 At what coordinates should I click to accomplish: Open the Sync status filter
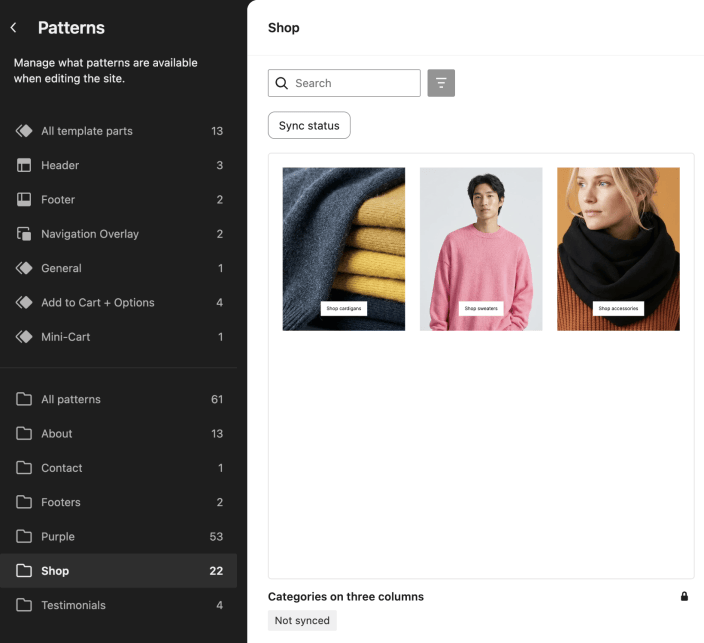click(x=309, y=125)
